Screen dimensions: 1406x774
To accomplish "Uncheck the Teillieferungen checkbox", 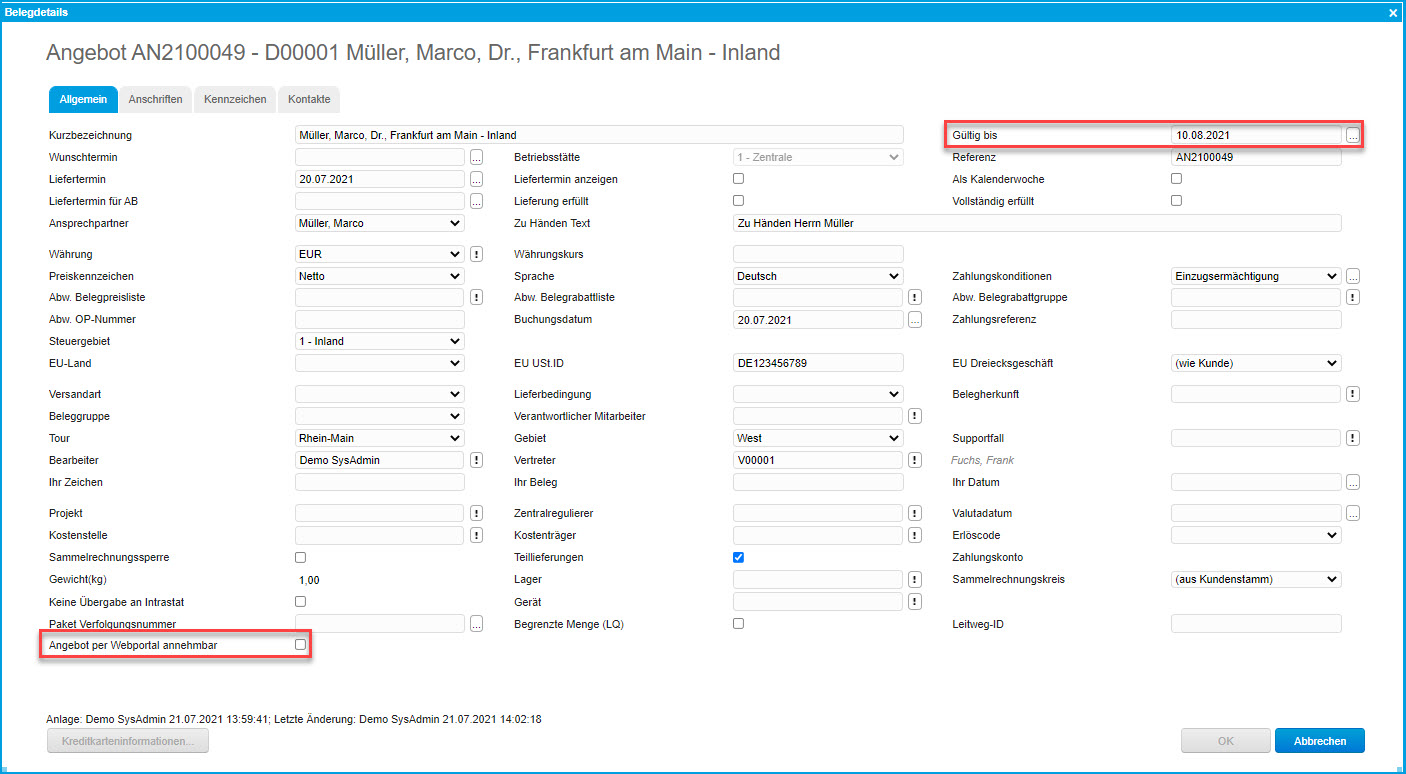I will coord(738,557).
